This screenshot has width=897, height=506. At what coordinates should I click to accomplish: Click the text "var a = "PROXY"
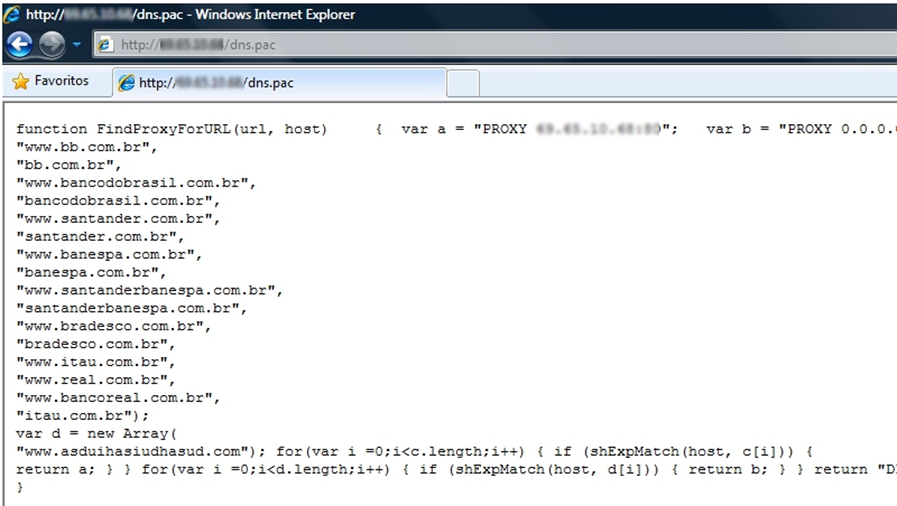464,129
